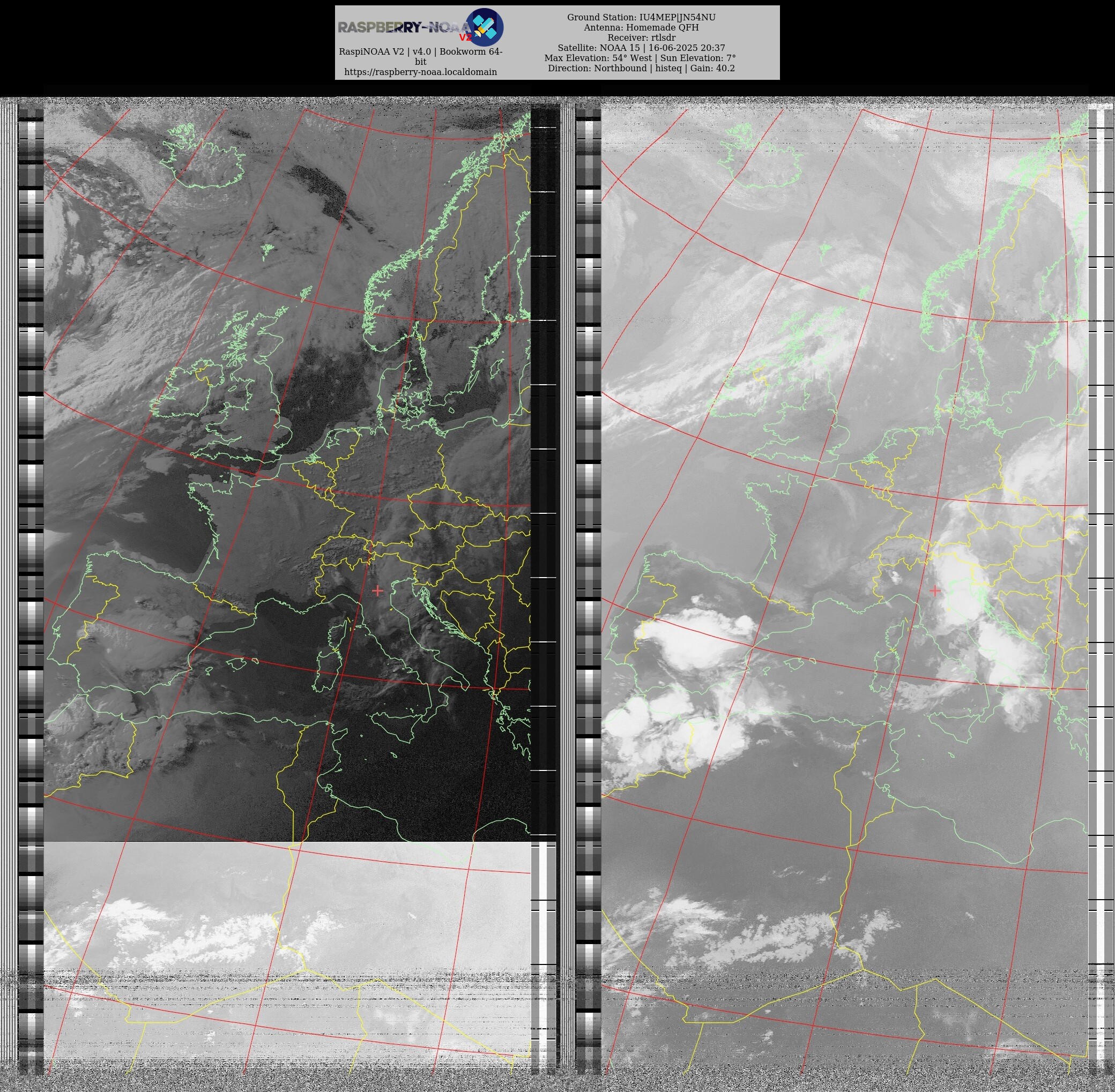Open the https://raspberry-noaa.localdomain link
Image resolution: width=1115 pixels, height=1092 pixels.
[421, 72]
